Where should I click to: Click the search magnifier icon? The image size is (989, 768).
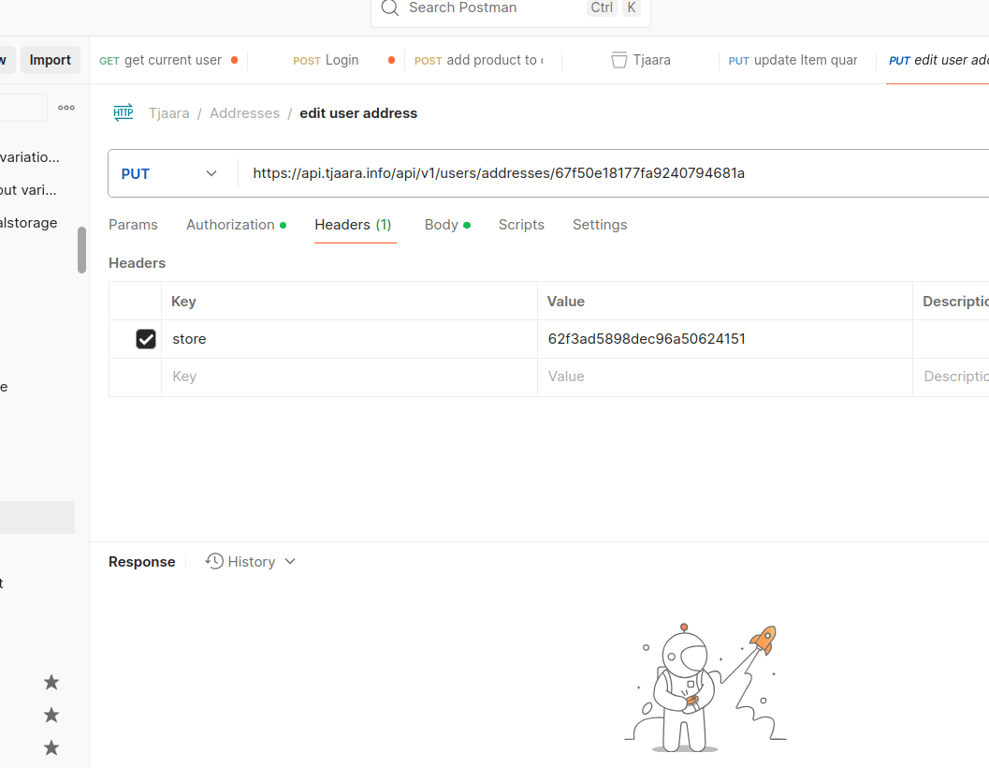(390, 8)
